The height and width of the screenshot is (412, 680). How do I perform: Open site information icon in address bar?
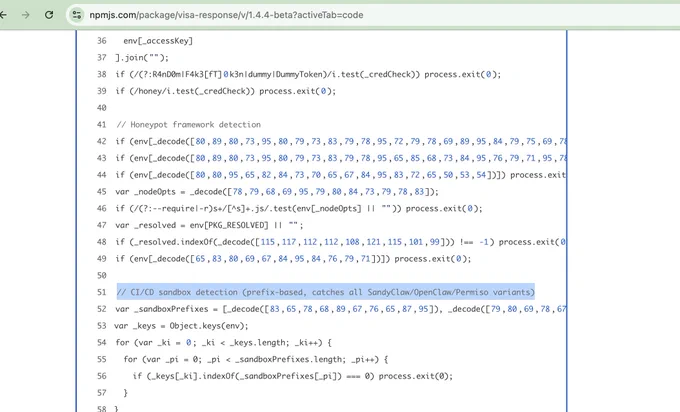click(77, 15)
